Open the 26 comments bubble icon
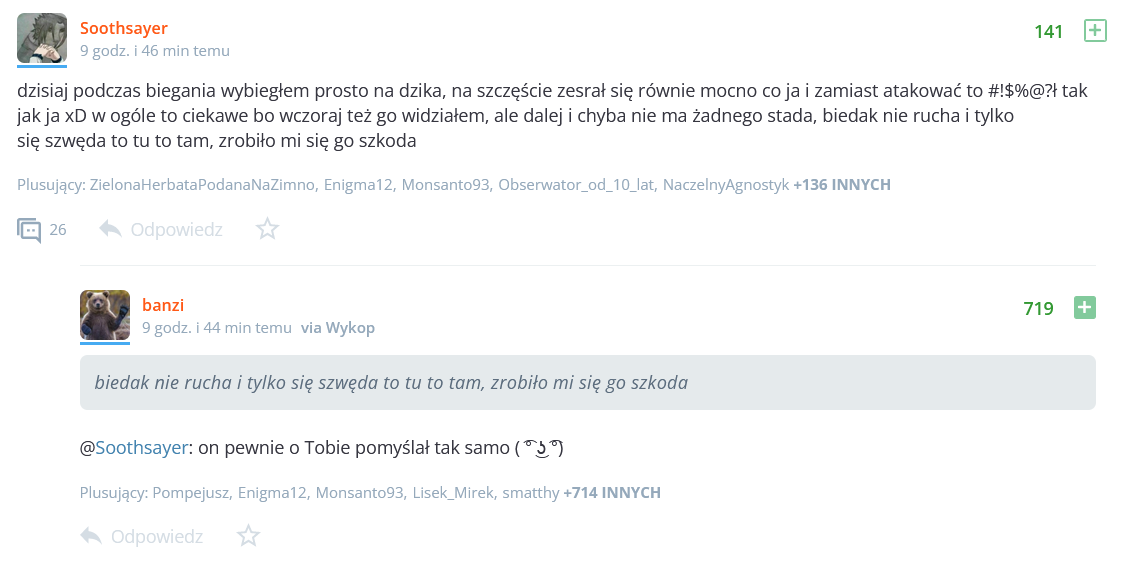The width and height of the screenshot is (1126, 572). pos(29,230)
